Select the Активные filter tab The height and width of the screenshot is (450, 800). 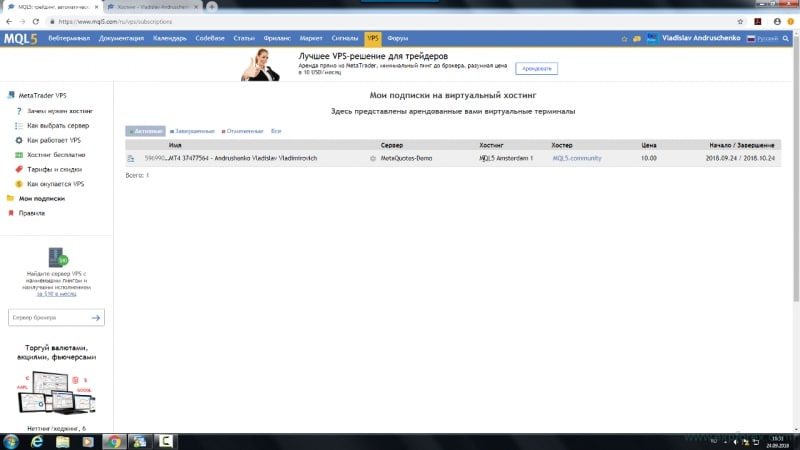[x=145, y=131]
